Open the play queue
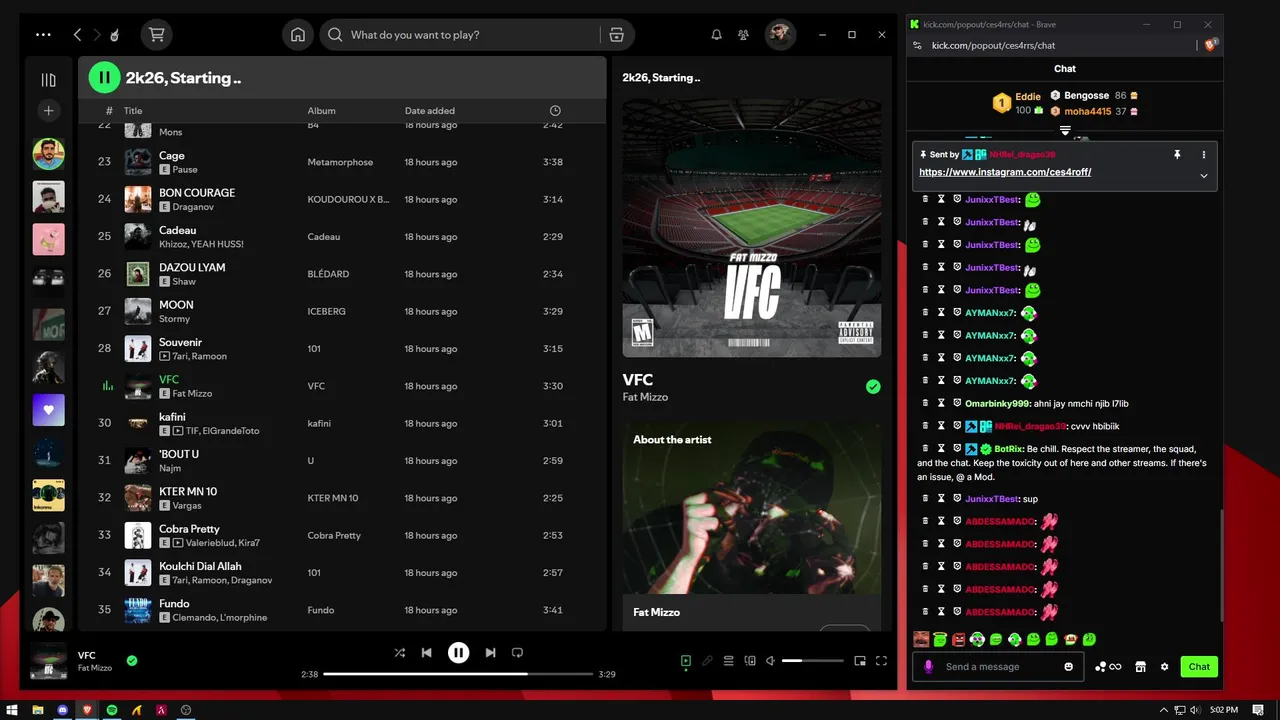This screenshot has height=720, width=1280. point(728,661)
